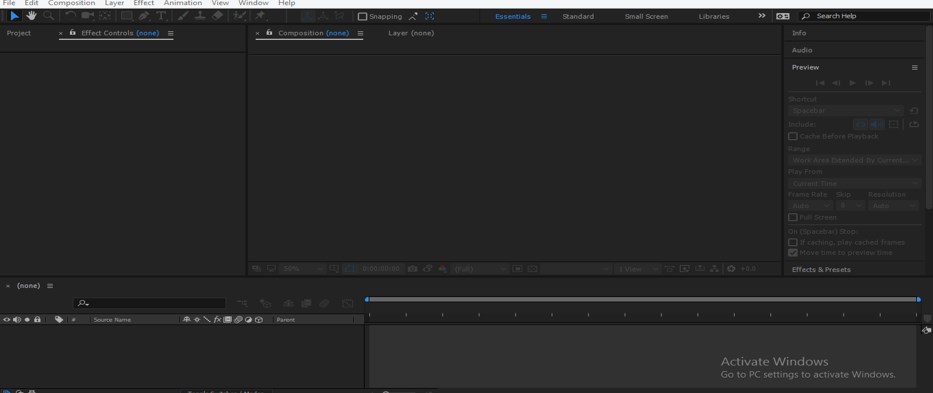The image size is (933, 393).
Task: Open the Composition menu
Action: (71, 3)
